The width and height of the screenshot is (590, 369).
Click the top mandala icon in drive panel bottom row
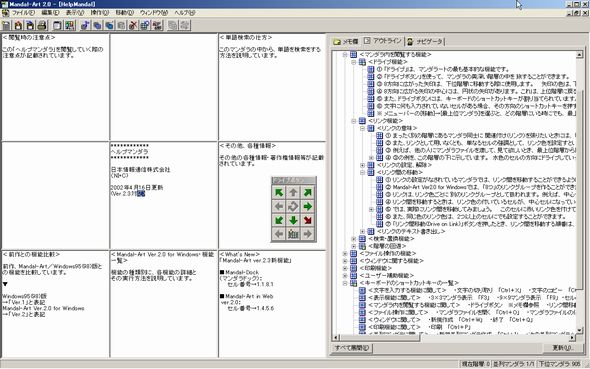[293, 234]
